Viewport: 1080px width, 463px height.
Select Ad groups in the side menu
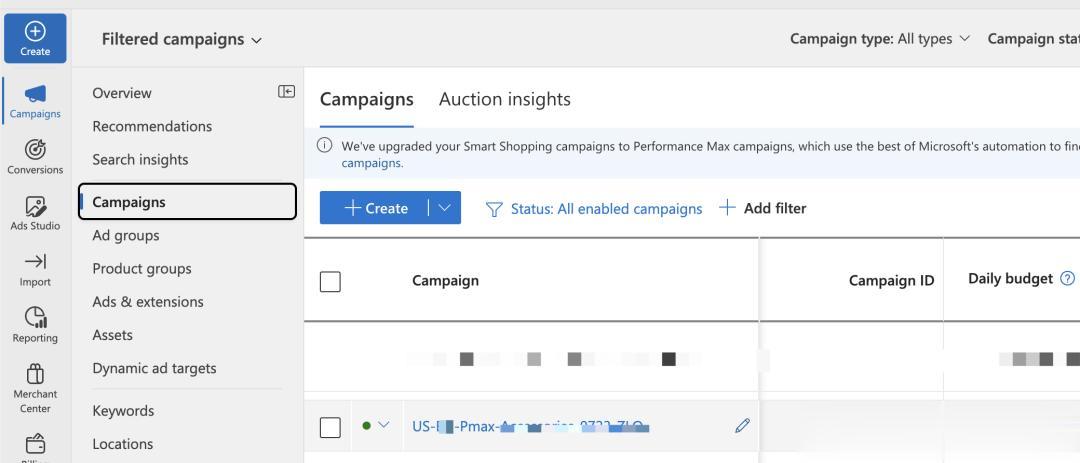(x=126, y=235)
